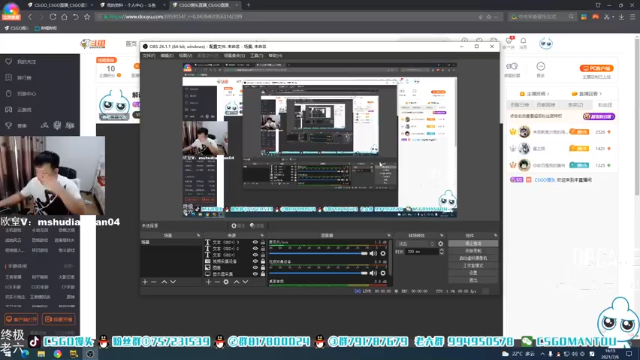Move the scene down in the scenes list
This screenshot has width=640, height=360.
click(x=173, y=282)
